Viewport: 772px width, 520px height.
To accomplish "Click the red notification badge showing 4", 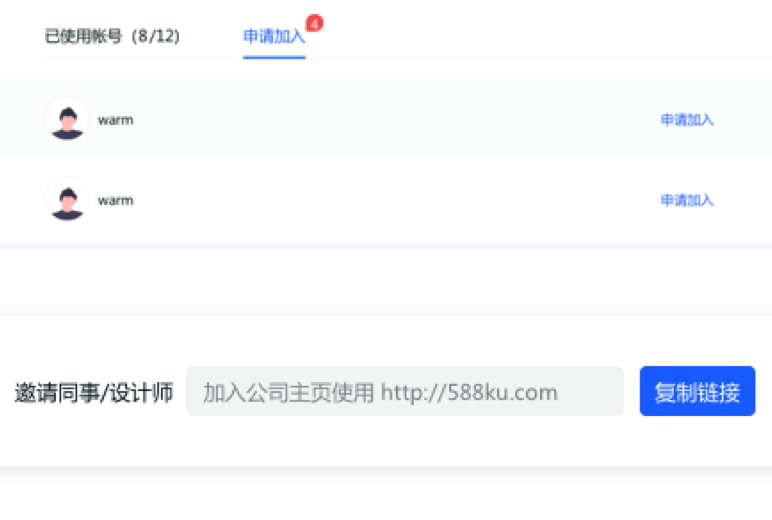I will [314, 23].
